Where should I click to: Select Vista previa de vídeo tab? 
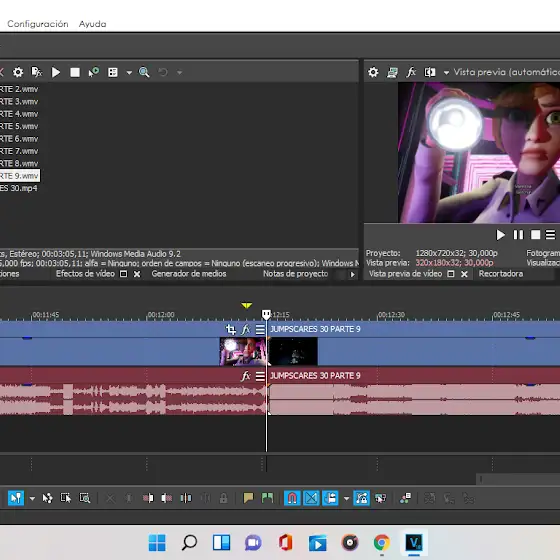point(405,274)
